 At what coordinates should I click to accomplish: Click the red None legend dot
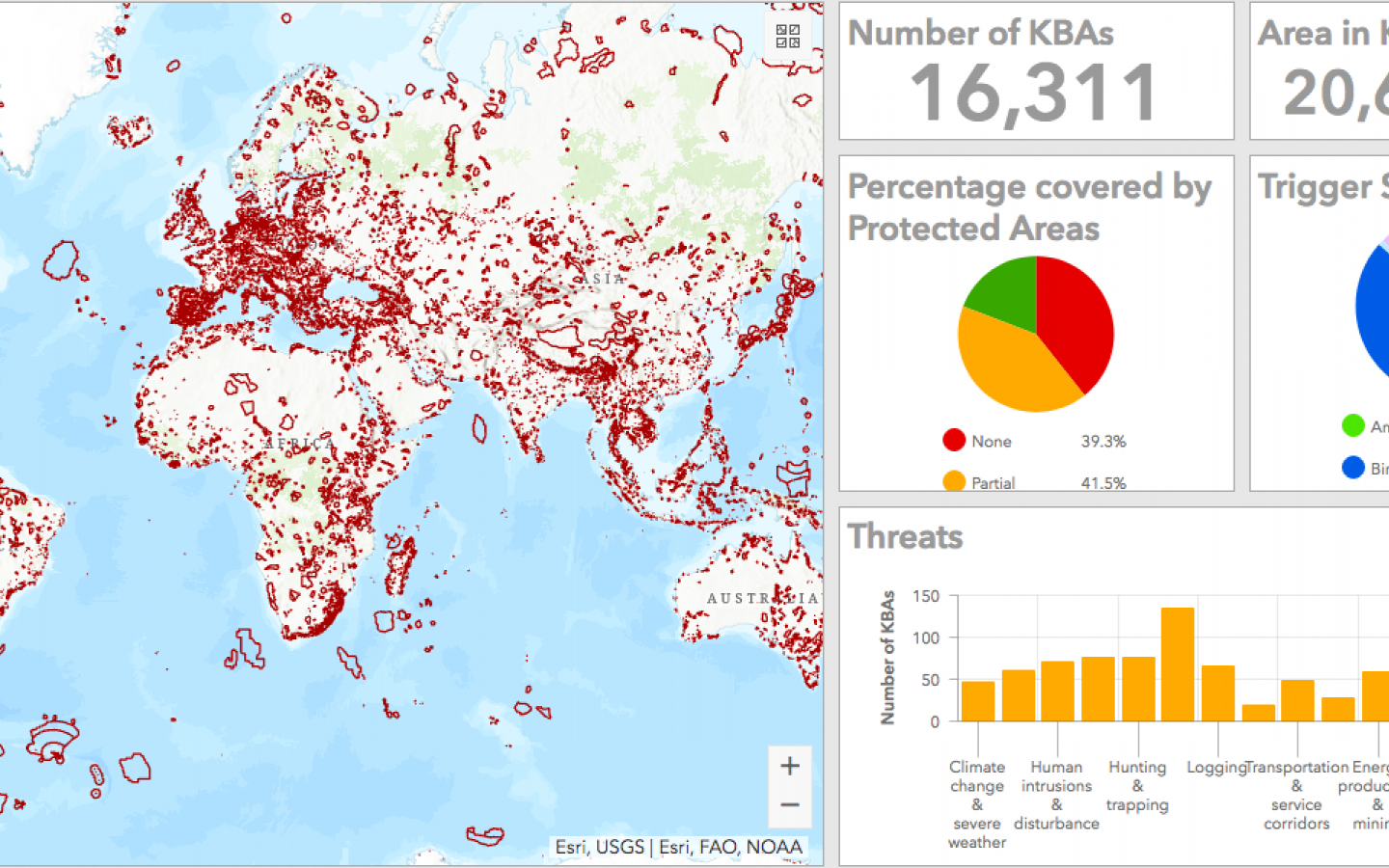click(x=954, y=441)
